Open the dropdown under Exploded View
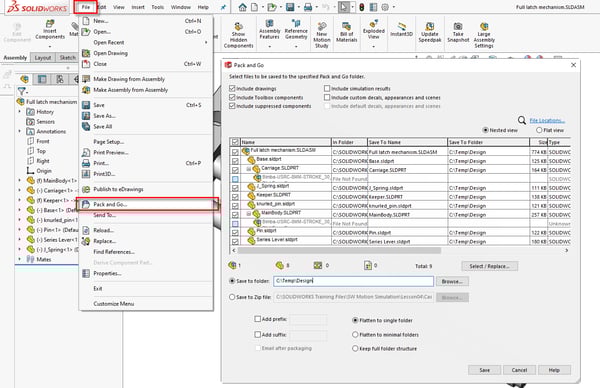This screenshot has height=388, width=600. click(x=373, y=46)
